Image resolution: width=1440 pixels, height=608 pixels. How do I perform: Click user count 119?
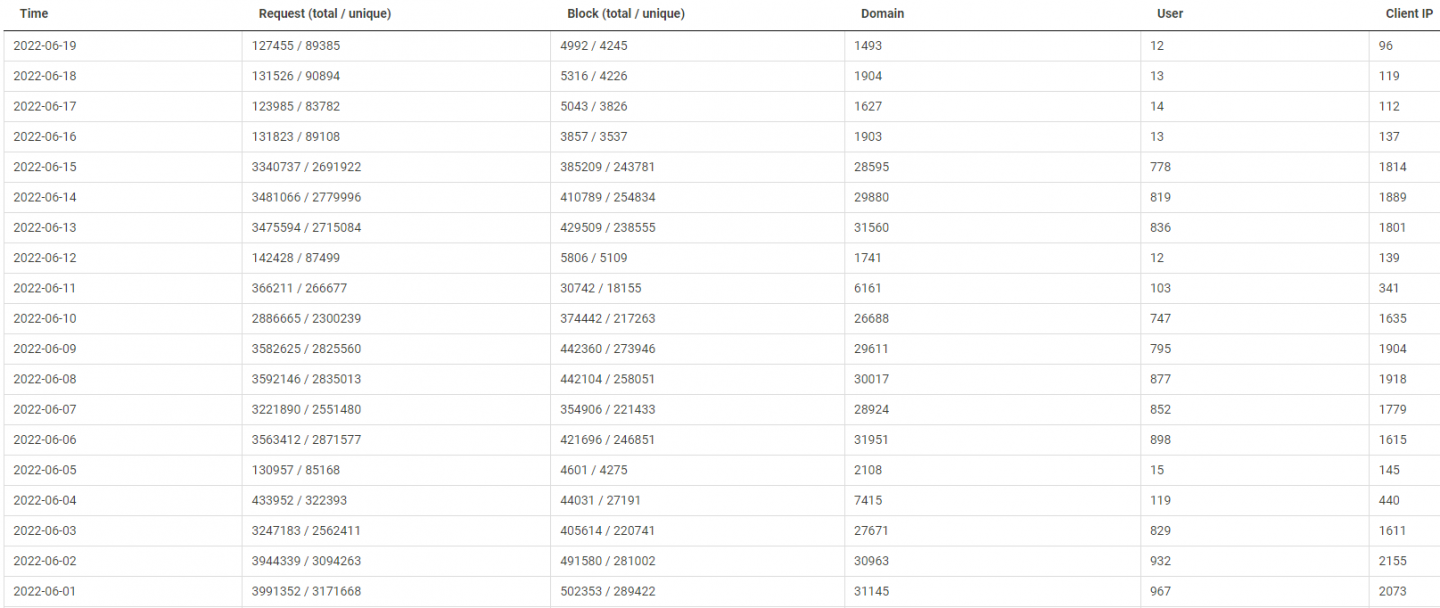coord(1161,500)
